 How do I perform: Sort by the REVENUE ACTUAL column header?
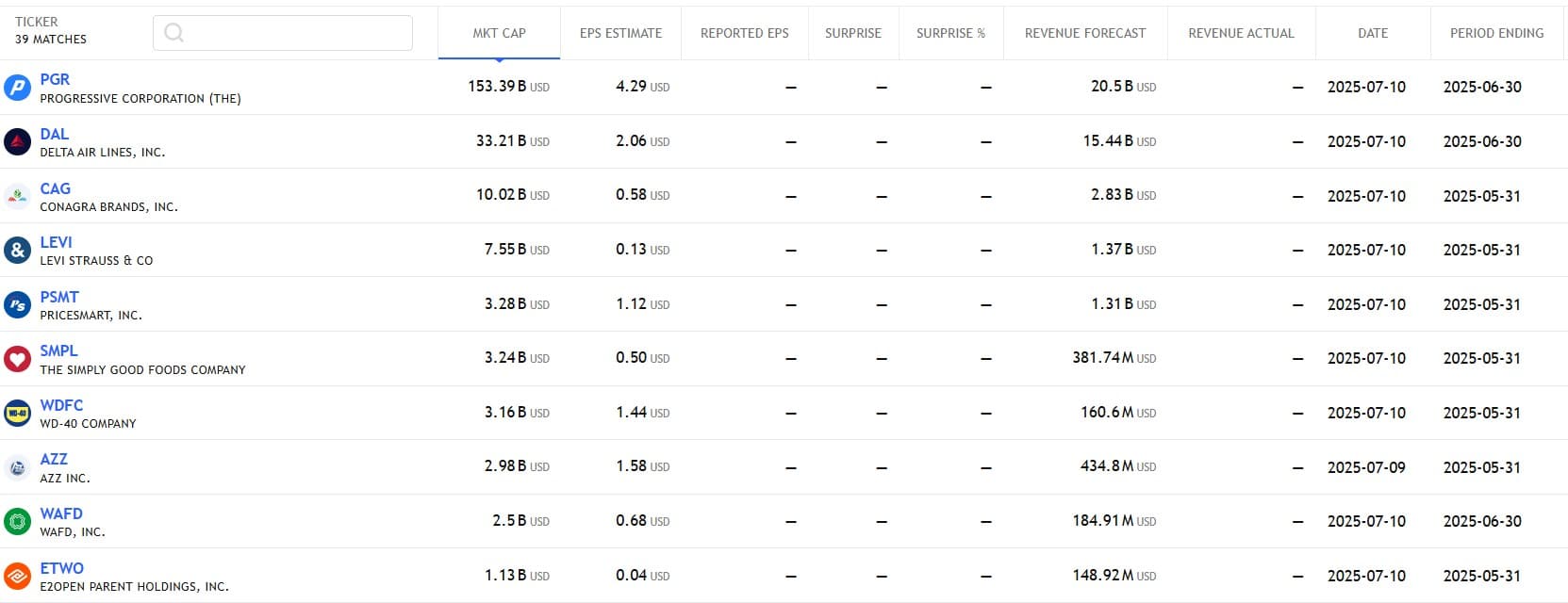pyautogui.click(x=1241, y=33)
